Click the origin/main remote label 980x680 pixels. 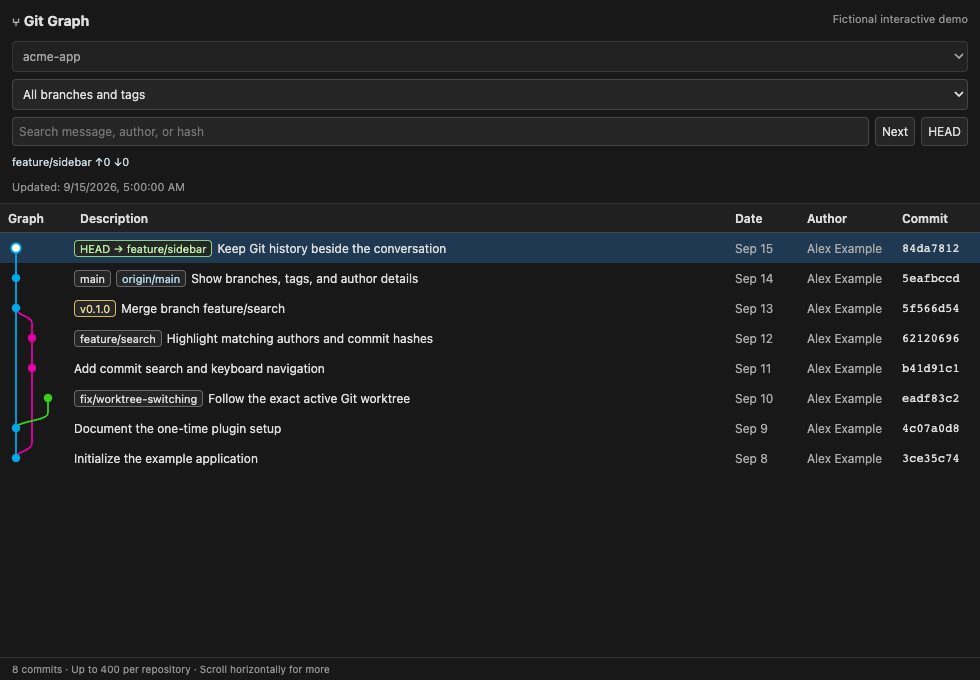151,279
